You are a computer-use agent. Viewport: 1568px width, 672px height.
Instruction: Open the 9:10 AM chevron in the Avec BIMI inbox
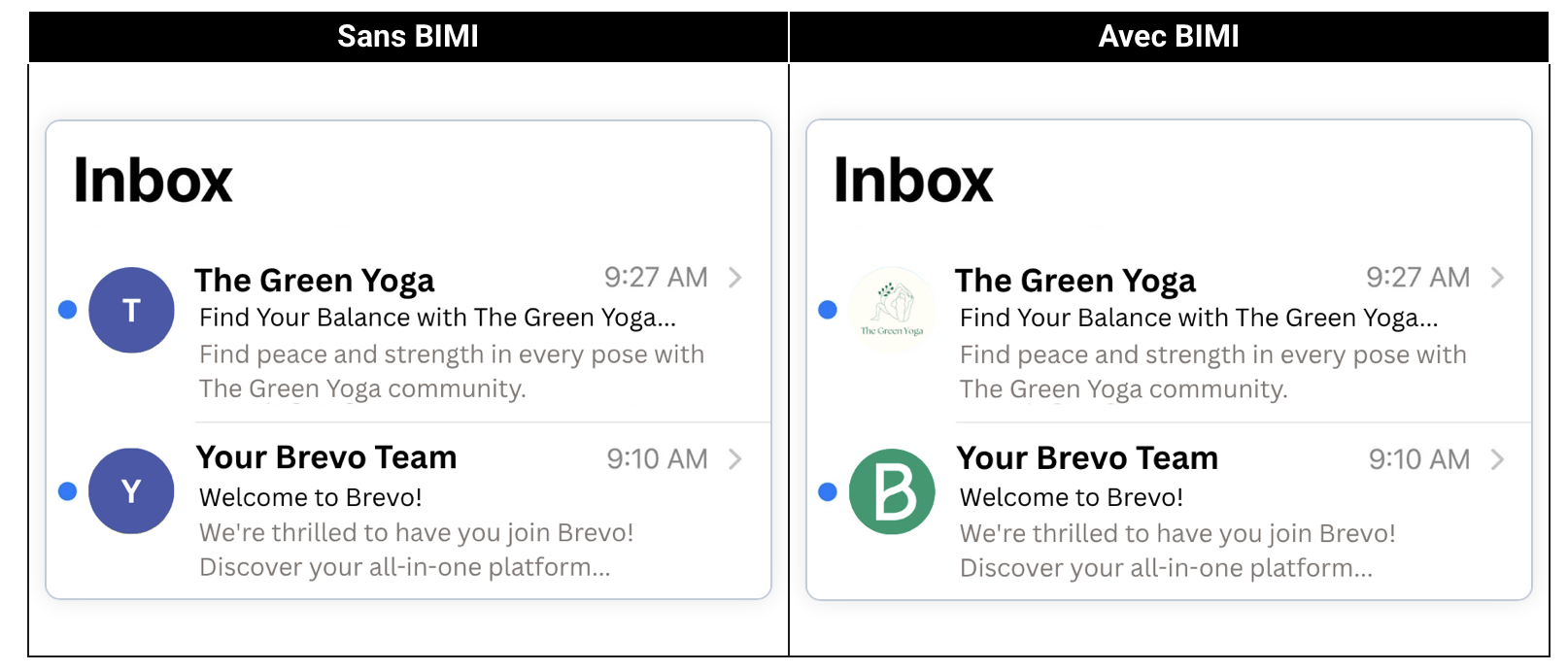pyautogui.click(x=1497, y=459)
